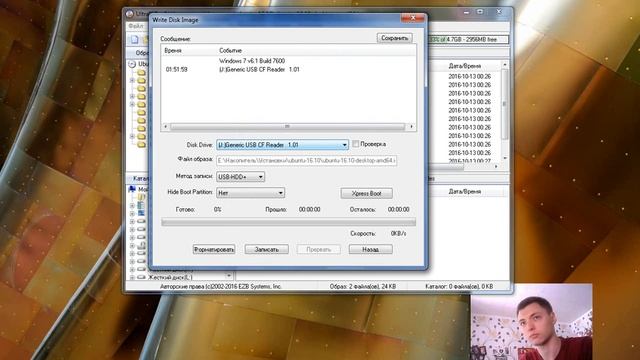
Task: Click the disc capacity bar showing 4.7GB
Action: point(468,40)
